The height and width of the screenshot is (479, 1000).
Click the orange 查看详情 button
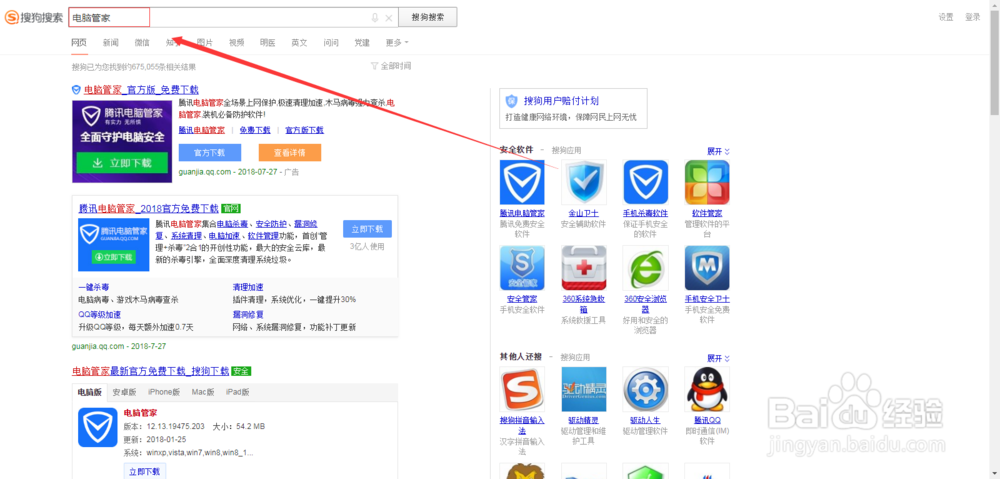(290, 152)
